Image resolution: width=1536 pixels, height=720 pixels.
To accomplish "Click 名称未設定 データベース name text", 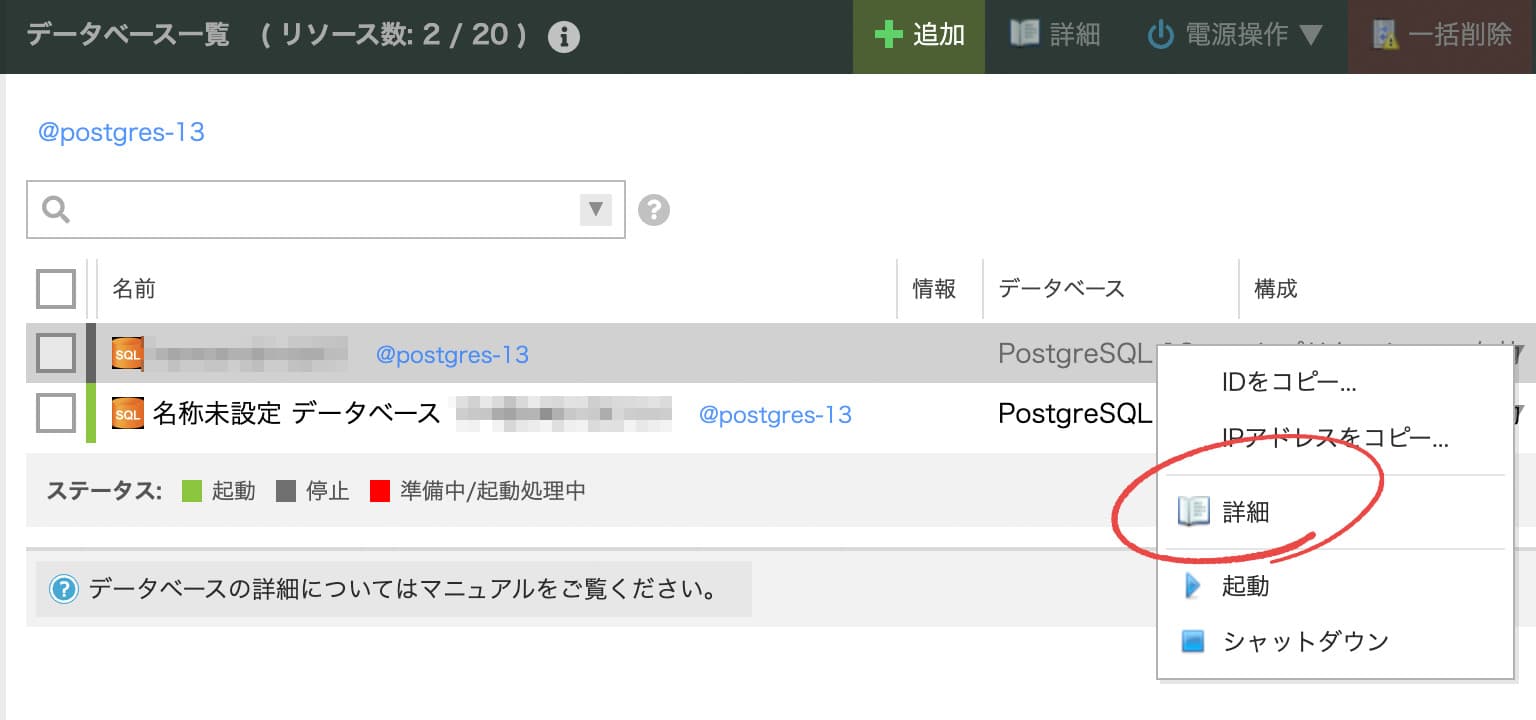I will [297, 413].
